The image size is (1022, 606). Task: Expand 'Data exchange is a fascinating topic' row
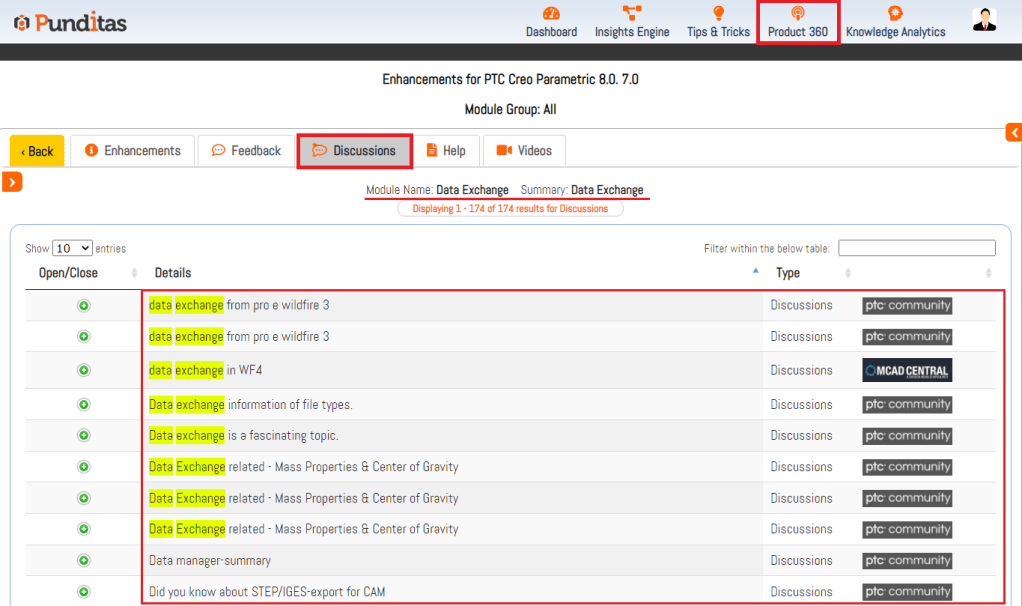tap(84, 436)
